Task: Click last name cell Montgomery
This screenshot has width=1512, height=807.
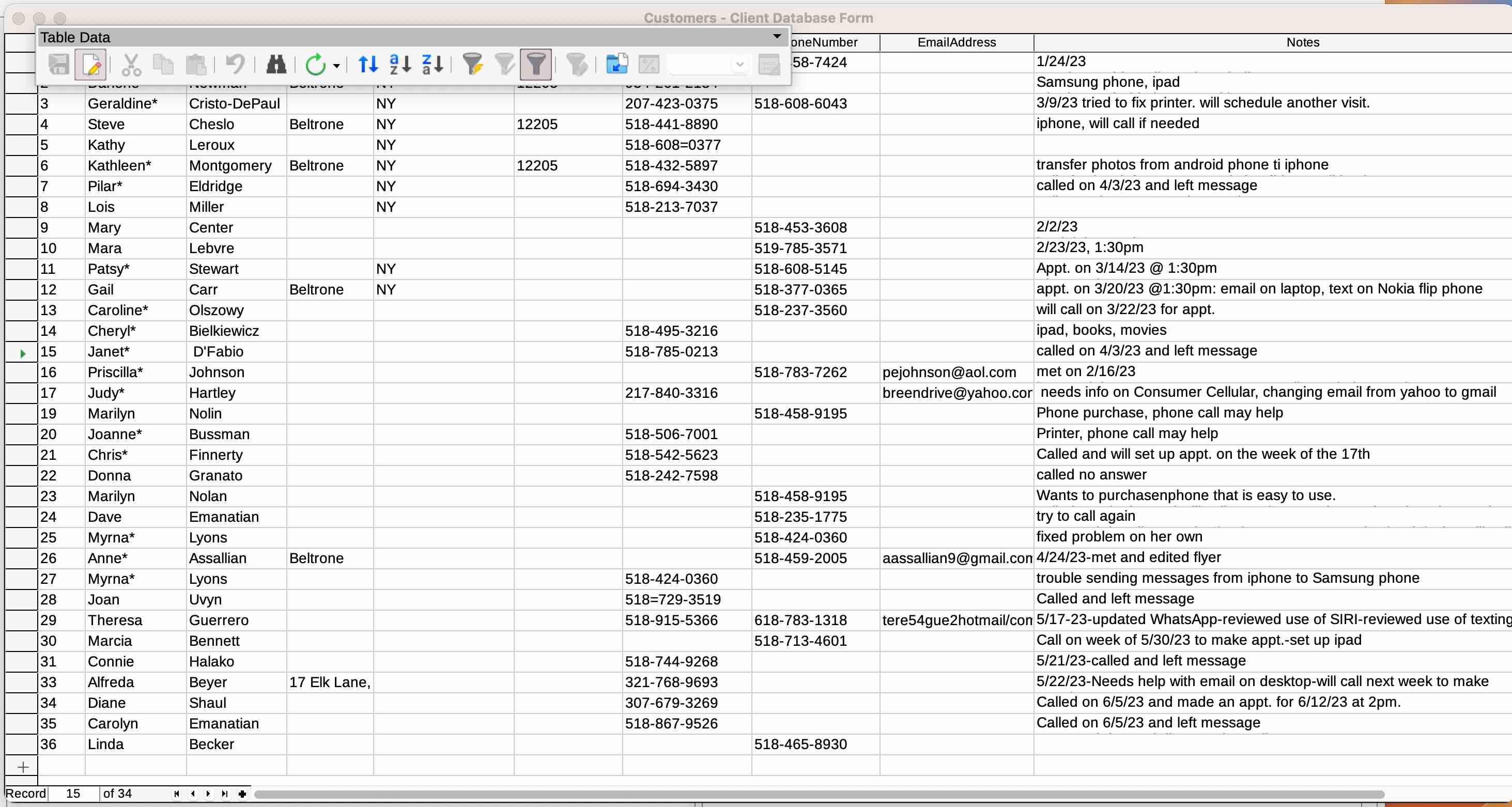Action: (236, 165)
